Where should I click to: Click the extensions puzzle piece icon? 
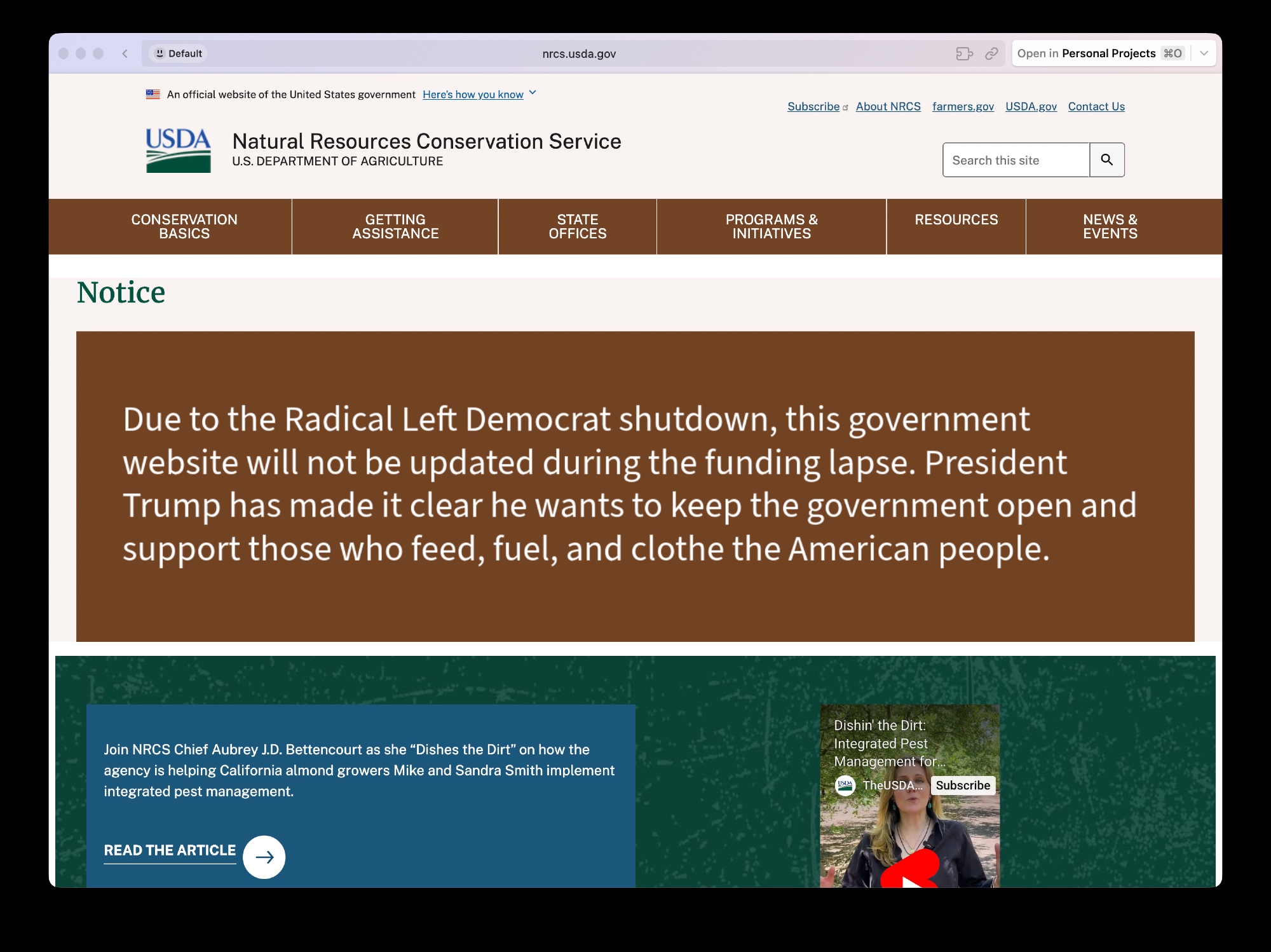click(964, 53)
